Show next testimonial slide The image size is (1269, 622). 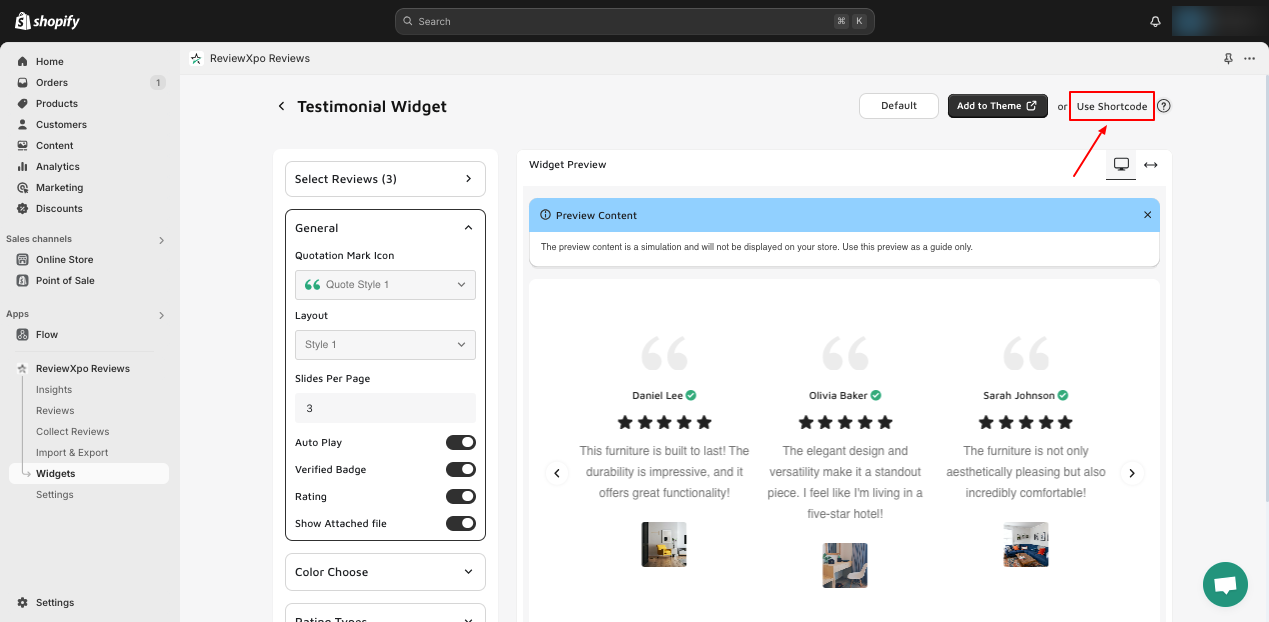[x=1131, y=474]
